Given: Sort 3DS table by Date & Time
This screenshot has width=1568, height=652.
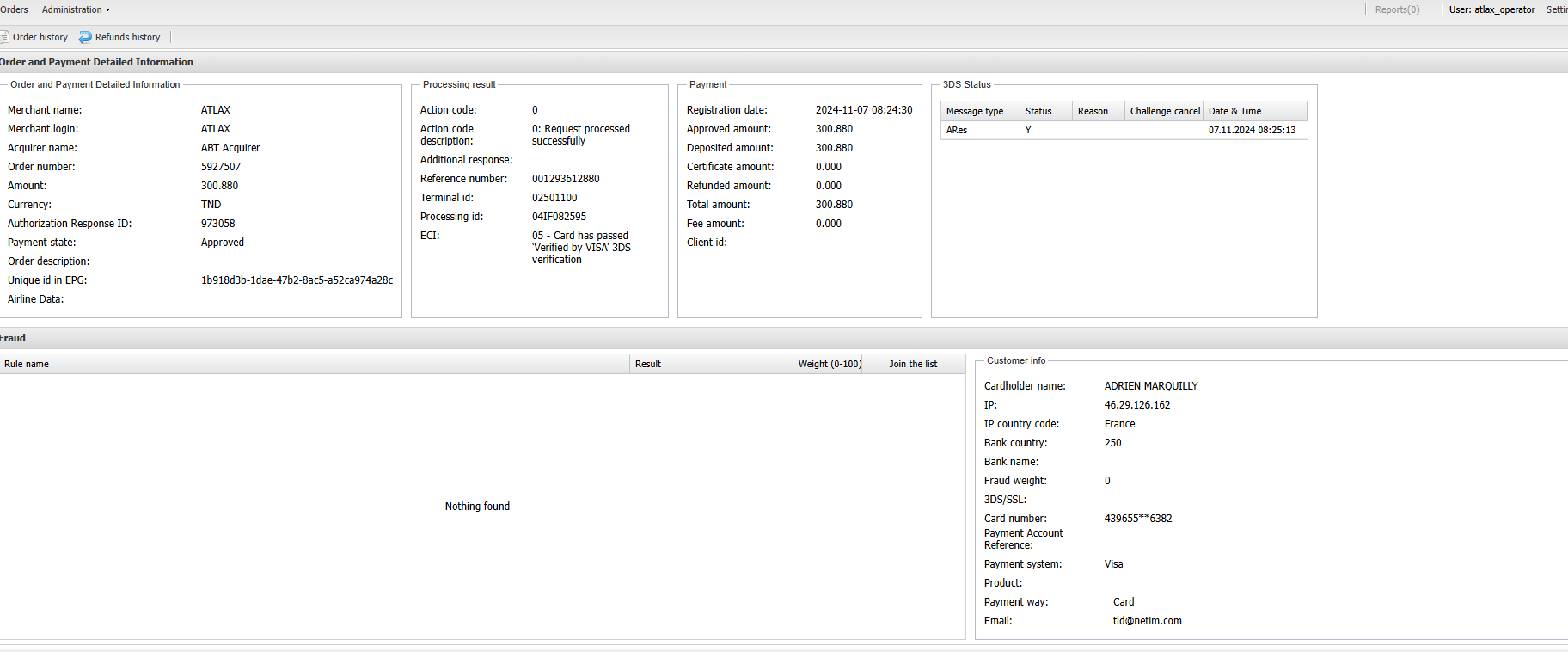Looking at the screenshot, I should click(1234, 111).
